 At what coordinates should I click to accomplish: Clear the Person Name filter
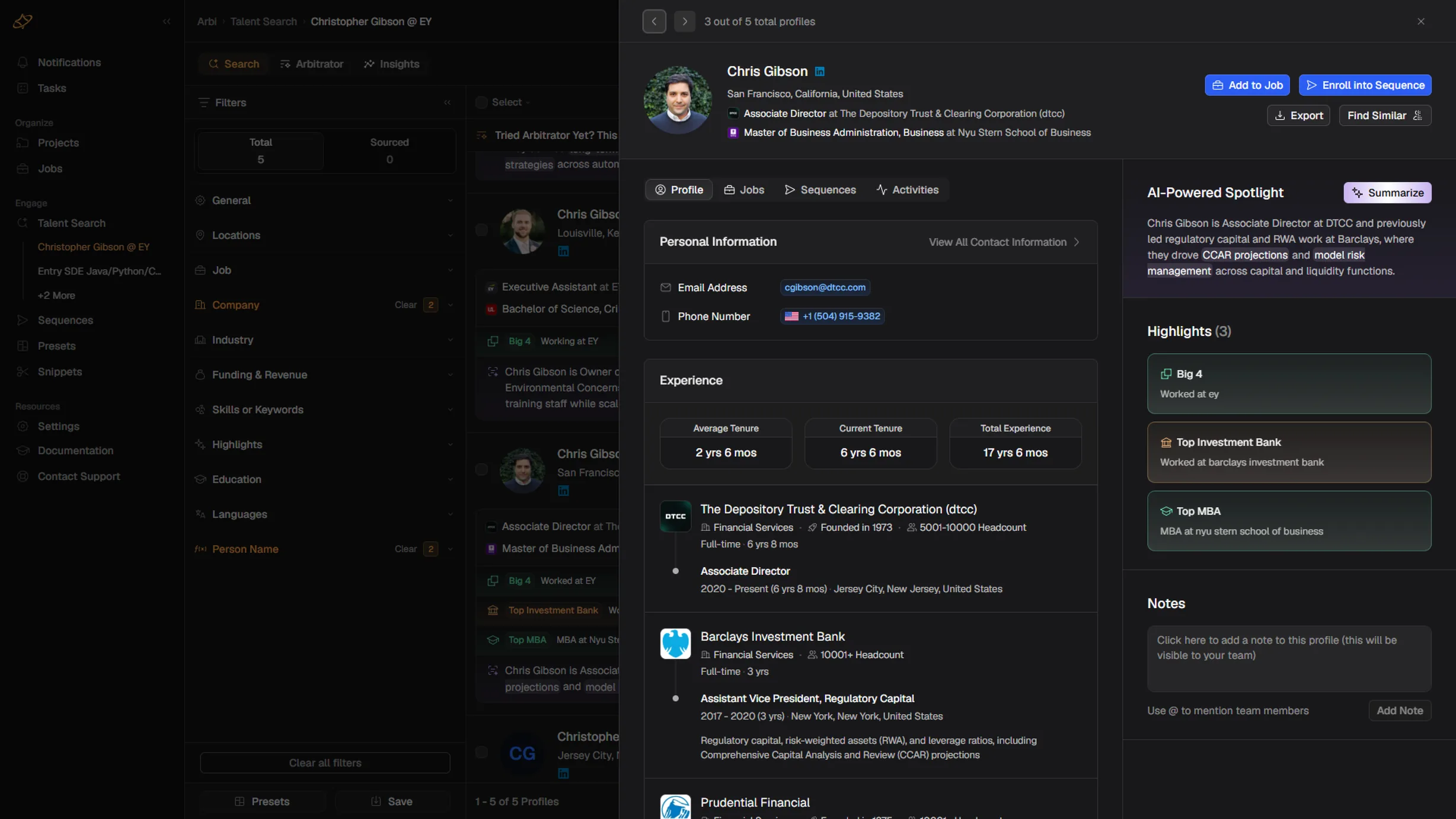click(405, 549)
